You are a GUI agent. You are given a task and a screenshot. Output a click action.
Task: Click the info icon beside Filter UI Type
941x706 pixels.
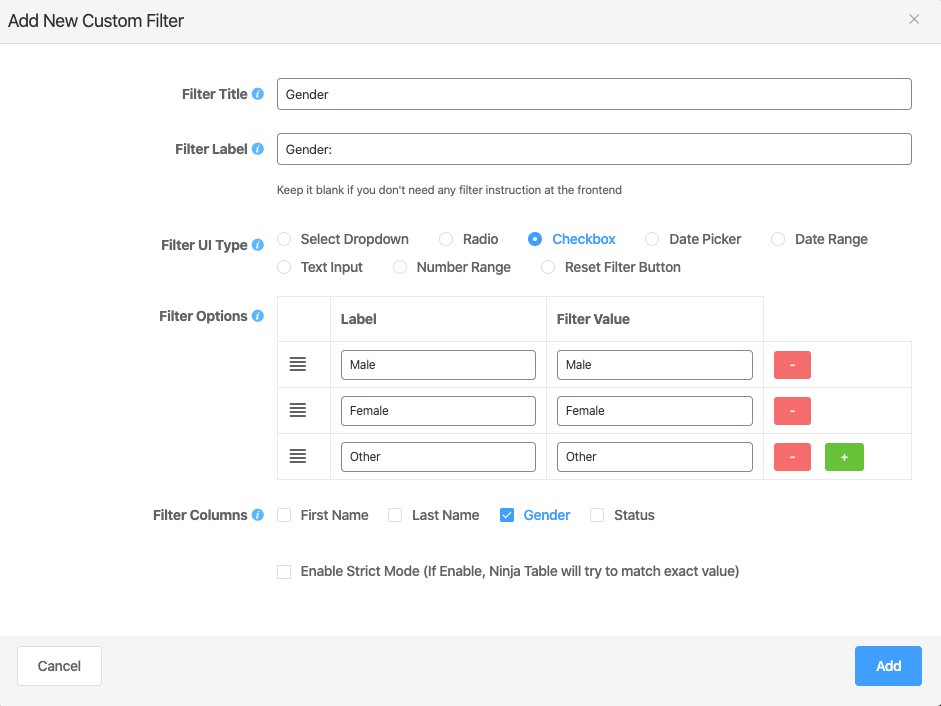click(x=258, y=245)
